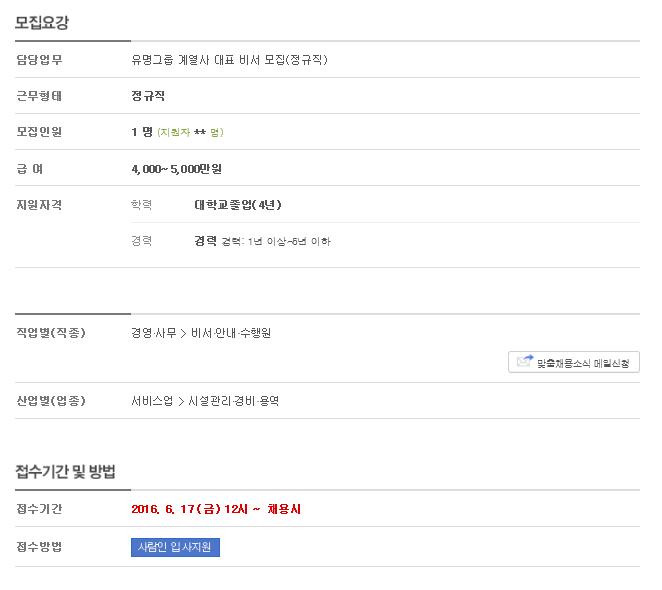Click the job title text 유명그룹 계열사 대표 비서 모집

229,60
